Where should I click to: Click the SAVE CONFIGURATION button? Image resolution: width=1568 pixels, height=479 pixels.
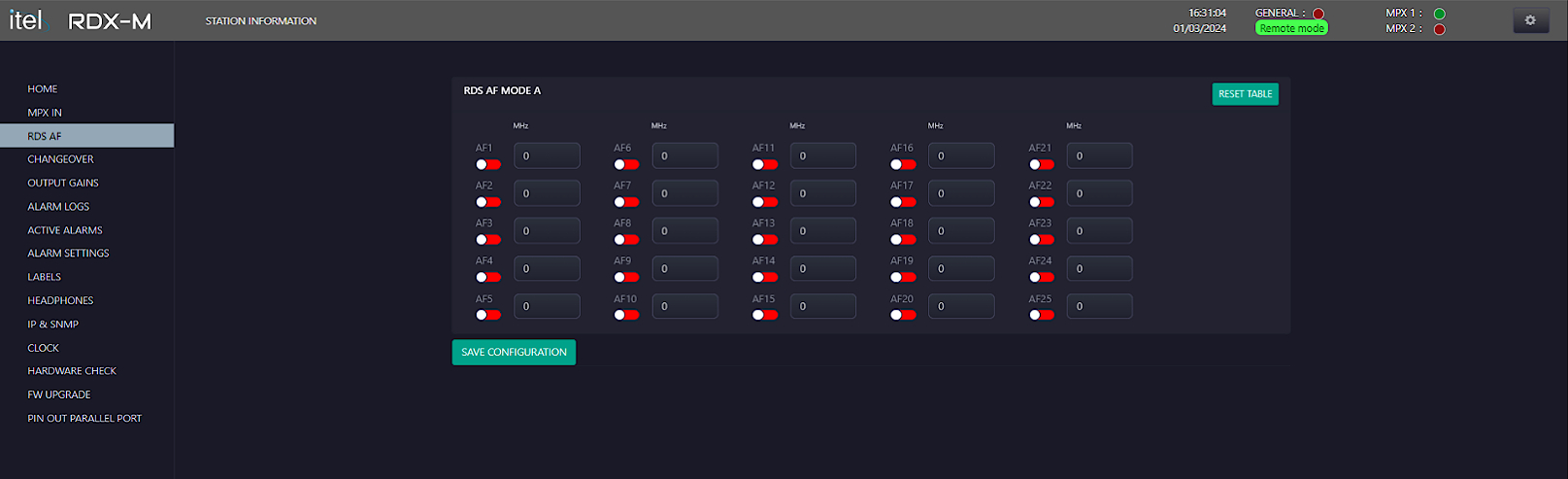click(x=514, y=352)
